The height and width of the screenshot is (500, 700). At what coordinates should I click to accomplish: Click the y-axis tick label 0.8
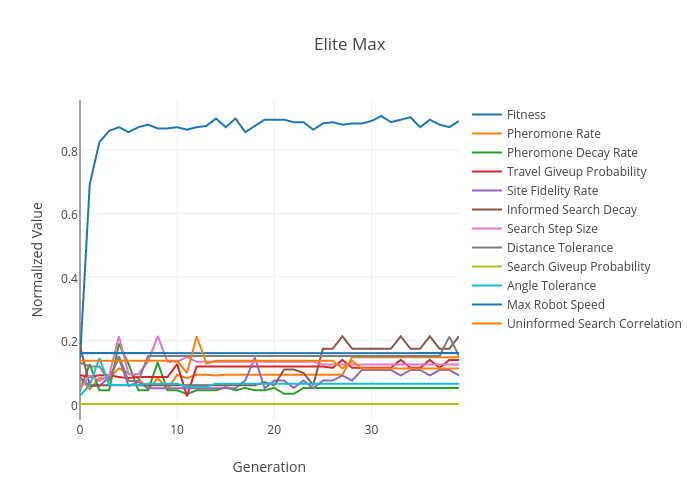click(67, 151)
